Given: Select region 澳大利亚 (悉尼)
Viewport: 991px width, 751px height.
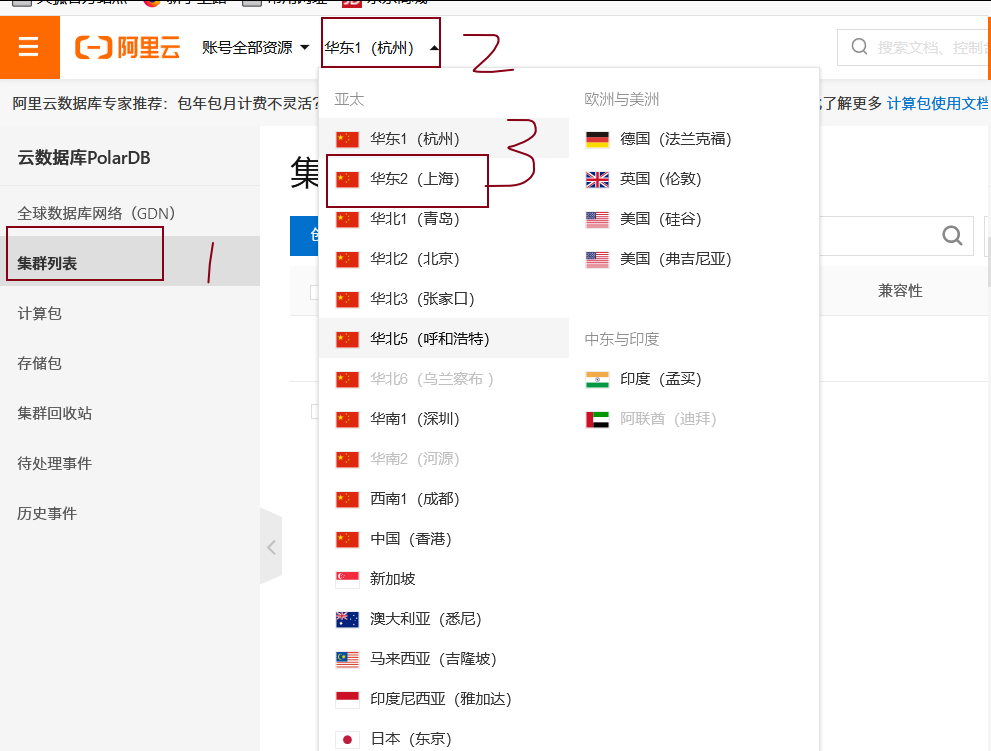Looking at the screenshot, I should tap(444, 618).
